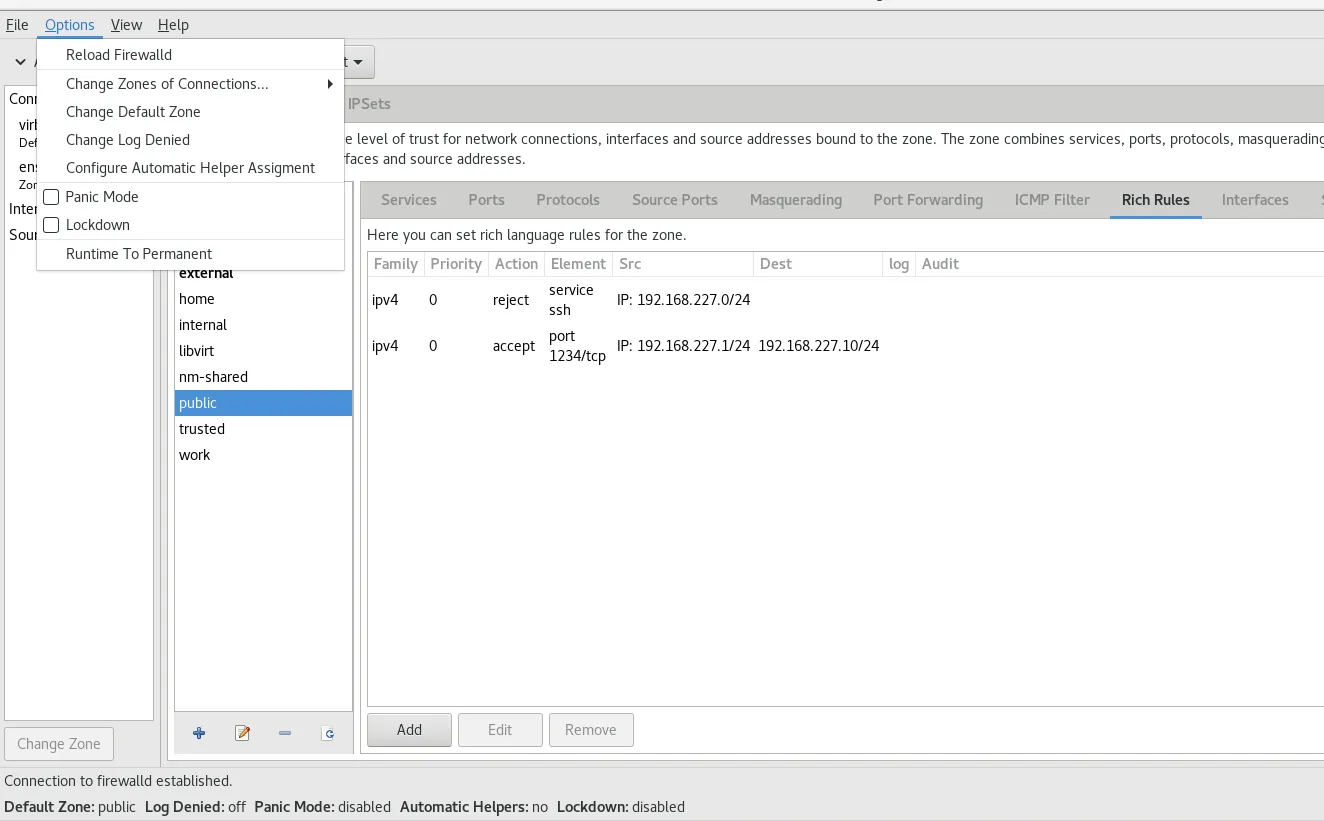Click the load zone defaults icon

point(328,733)
